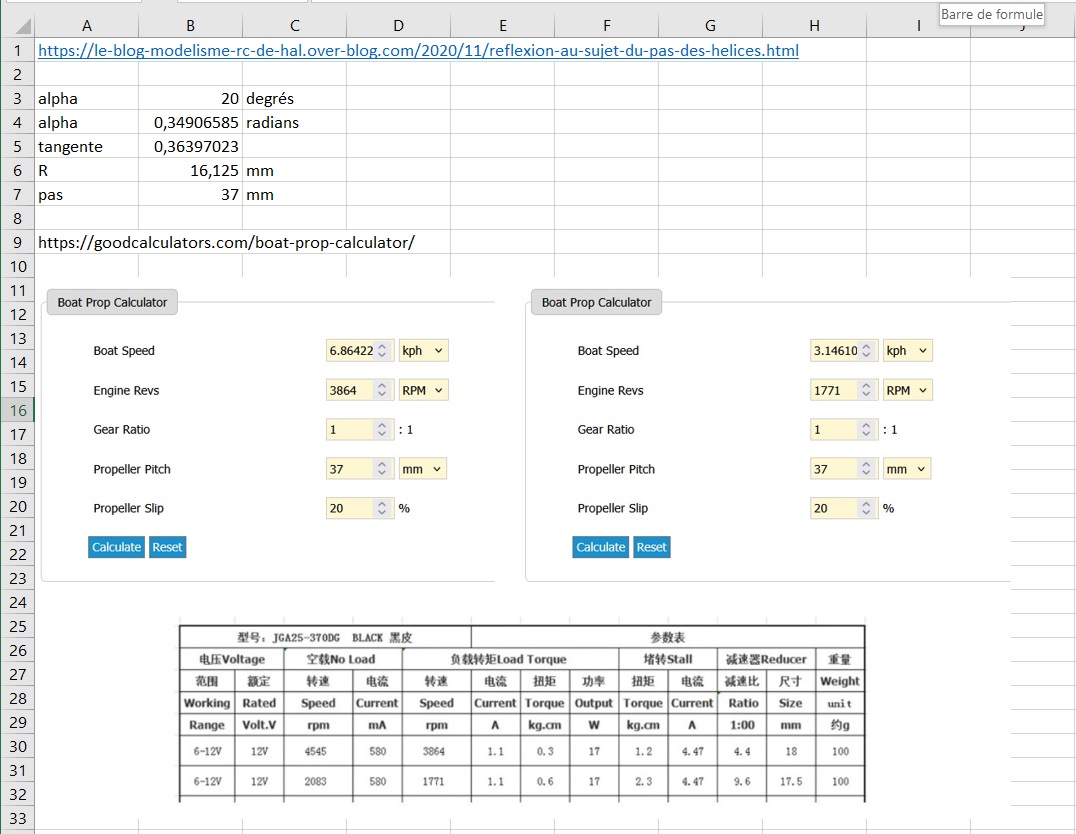
Task: Open the over-blog hyperlink in cell A1
Action: point(418,50)
